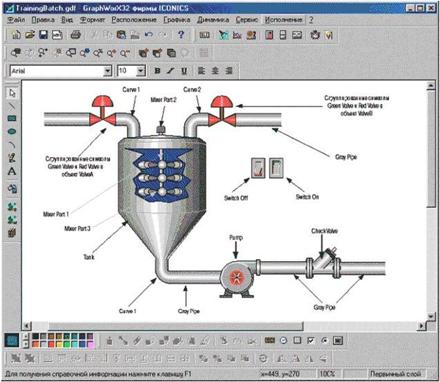The width and height of the screenshot is (440, 382).
Task: Open the Сервис menu
Action: pyautogui.click(x=247, y=20)
